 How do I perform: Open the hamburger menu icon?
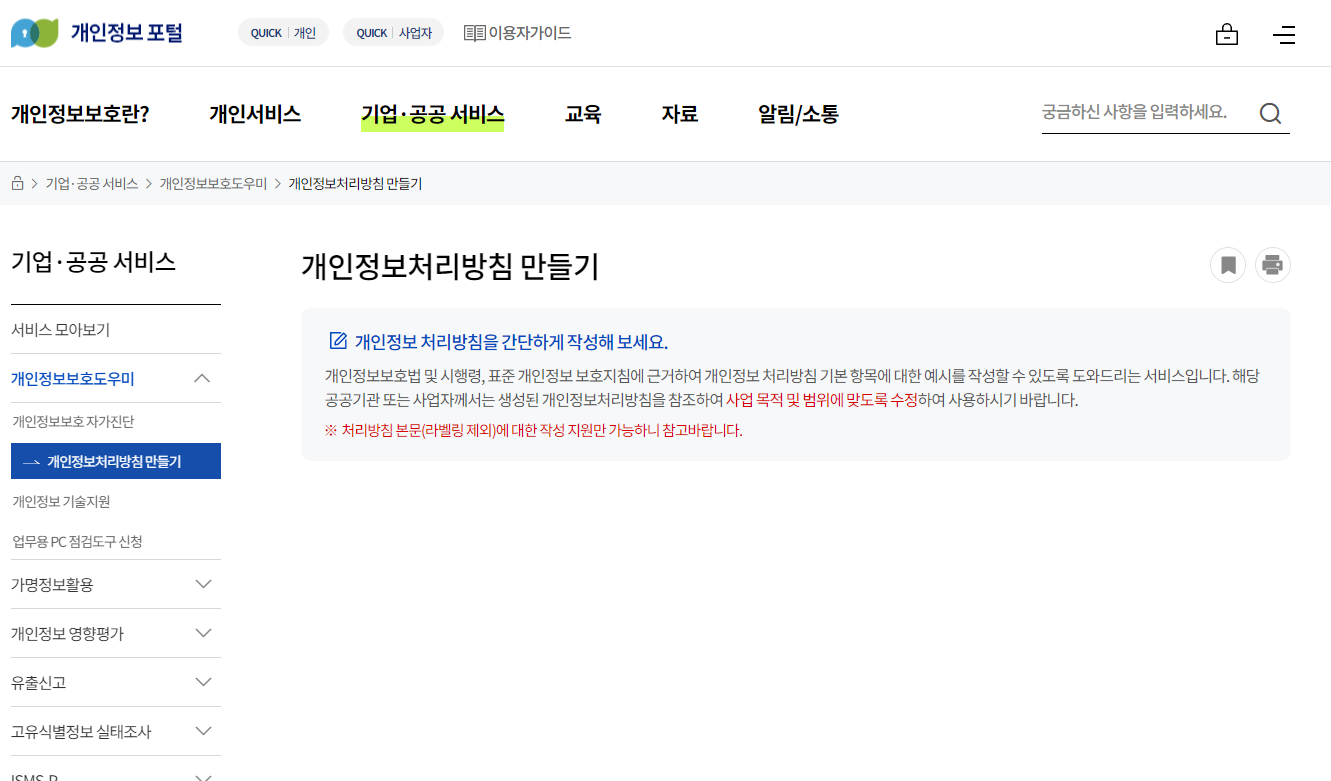(1284, 35)
